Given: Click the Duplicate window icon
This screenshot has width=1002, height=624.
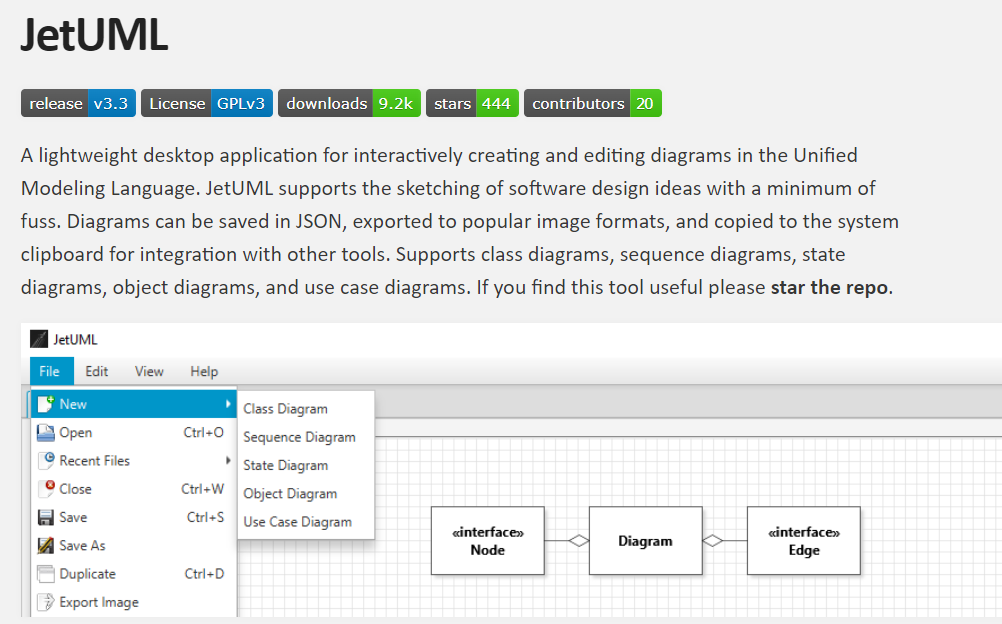Looking at the screenshot, I should (x=45, y=573).
